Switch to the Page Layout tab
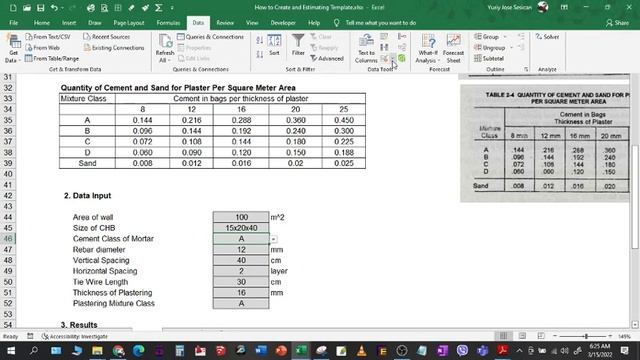 click(x=129, y=23)
